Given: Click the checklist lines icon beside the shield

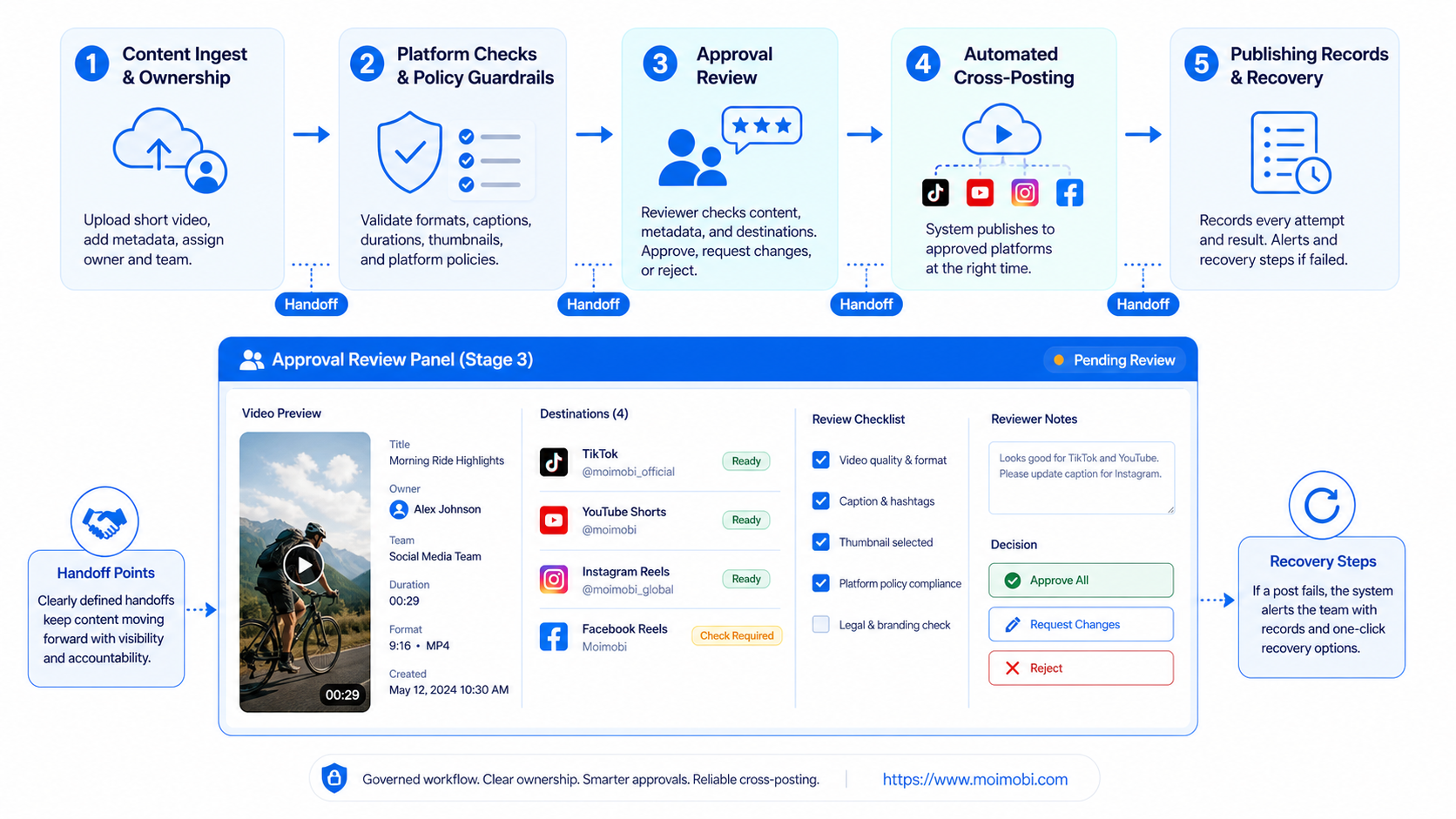Looking at the screenshot, I should (x=489, y=160).
